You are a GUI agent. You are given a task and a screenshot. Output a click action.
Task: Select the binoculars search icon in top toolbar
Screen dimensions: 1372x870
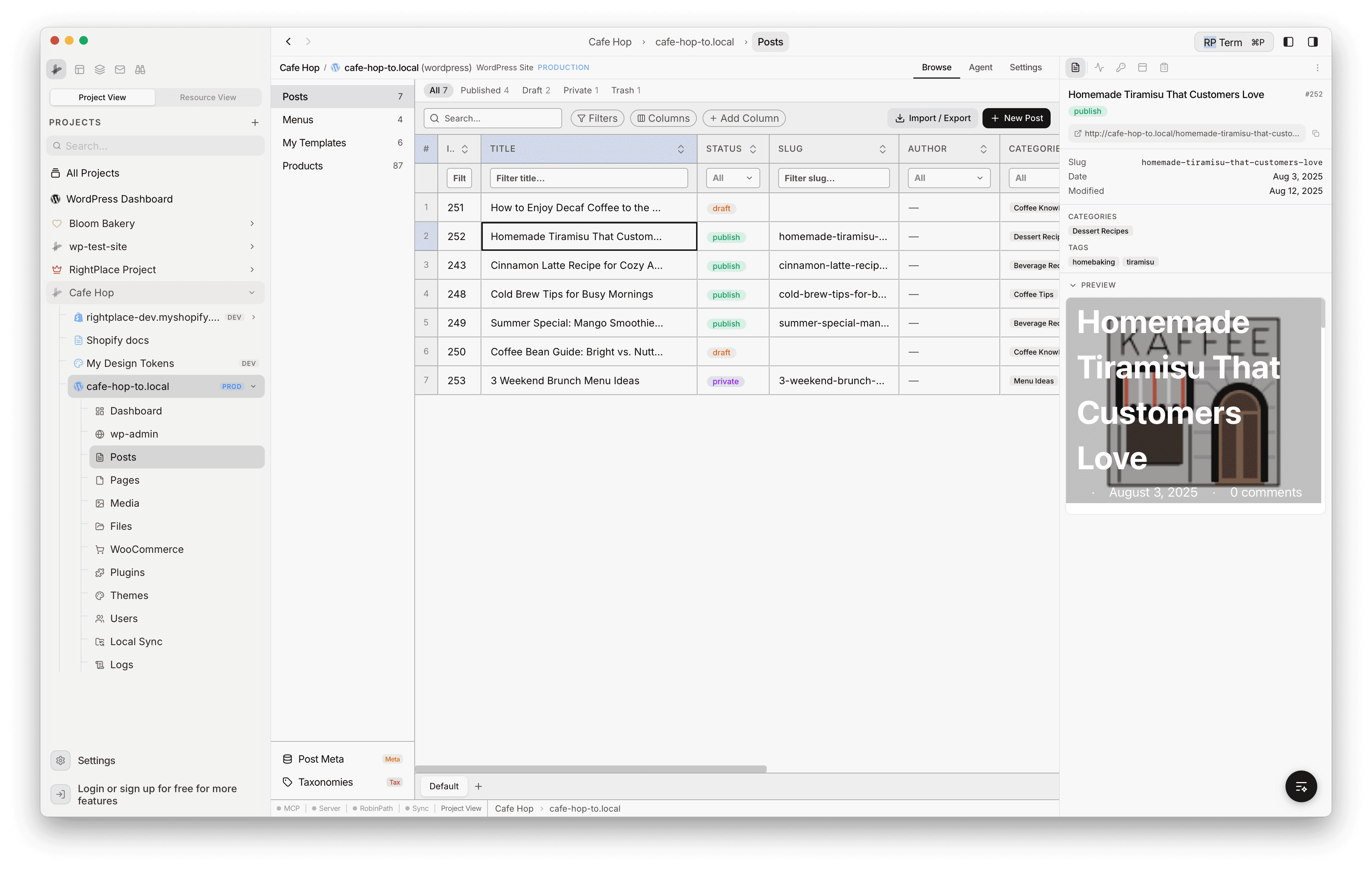click(x=139, y=69)
